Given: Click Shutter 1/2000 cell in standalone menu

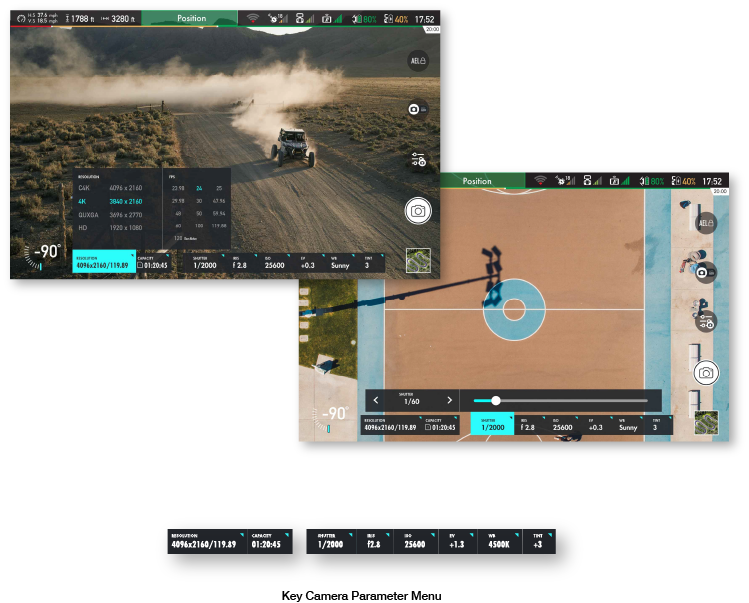Looking at the screenshot, I should (331, 541).
